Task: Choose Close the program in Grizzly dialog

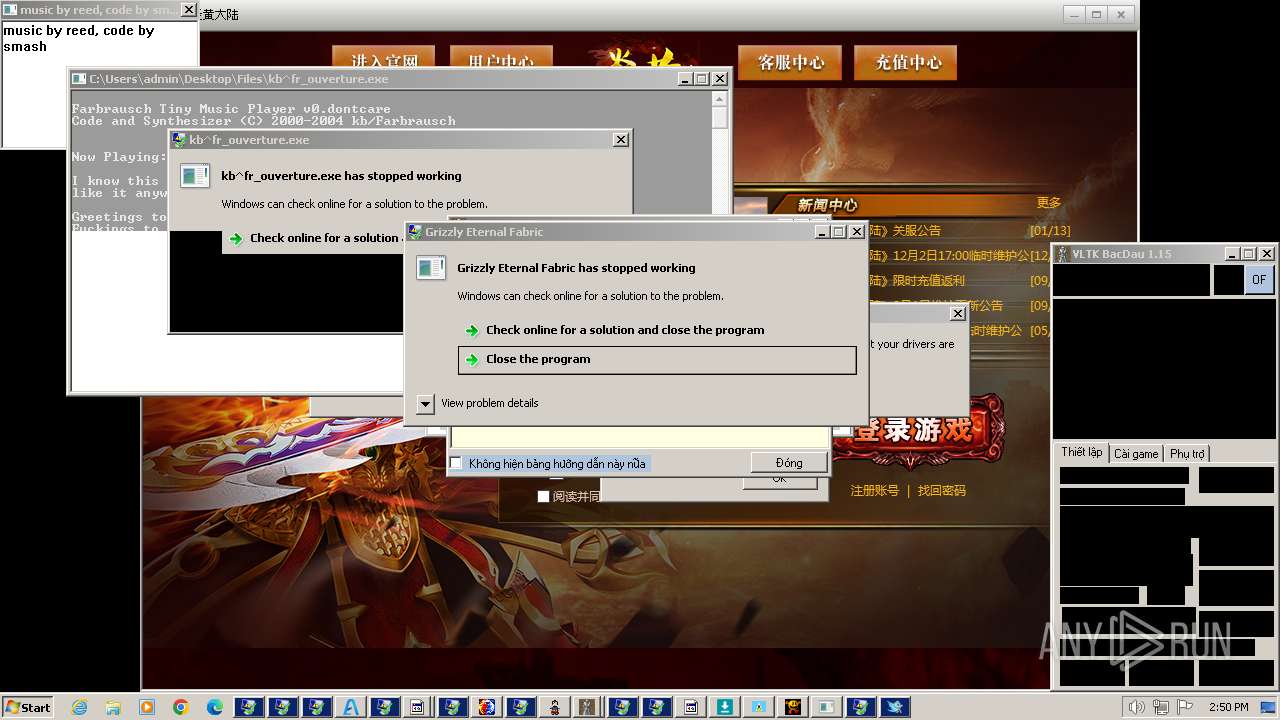Action: click(657, 360)
